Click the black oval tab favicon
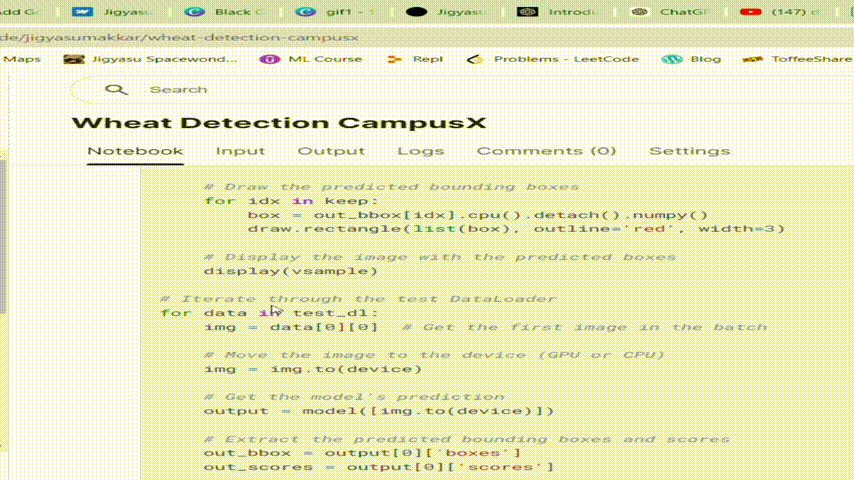Image resolution: width=854 pixels, height=480 pixels. pos(417,11)
